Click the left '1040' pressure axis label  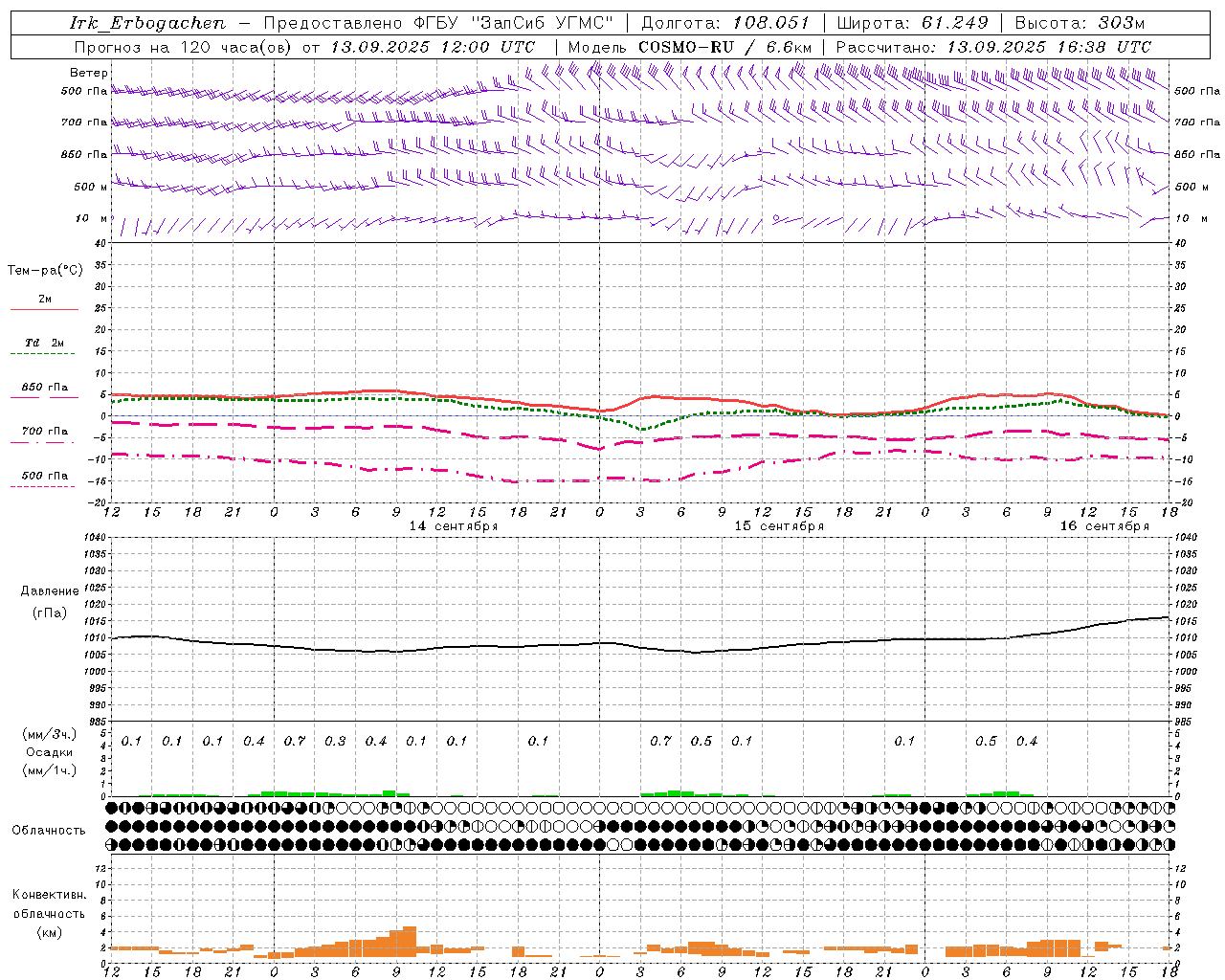coord(93,538)
